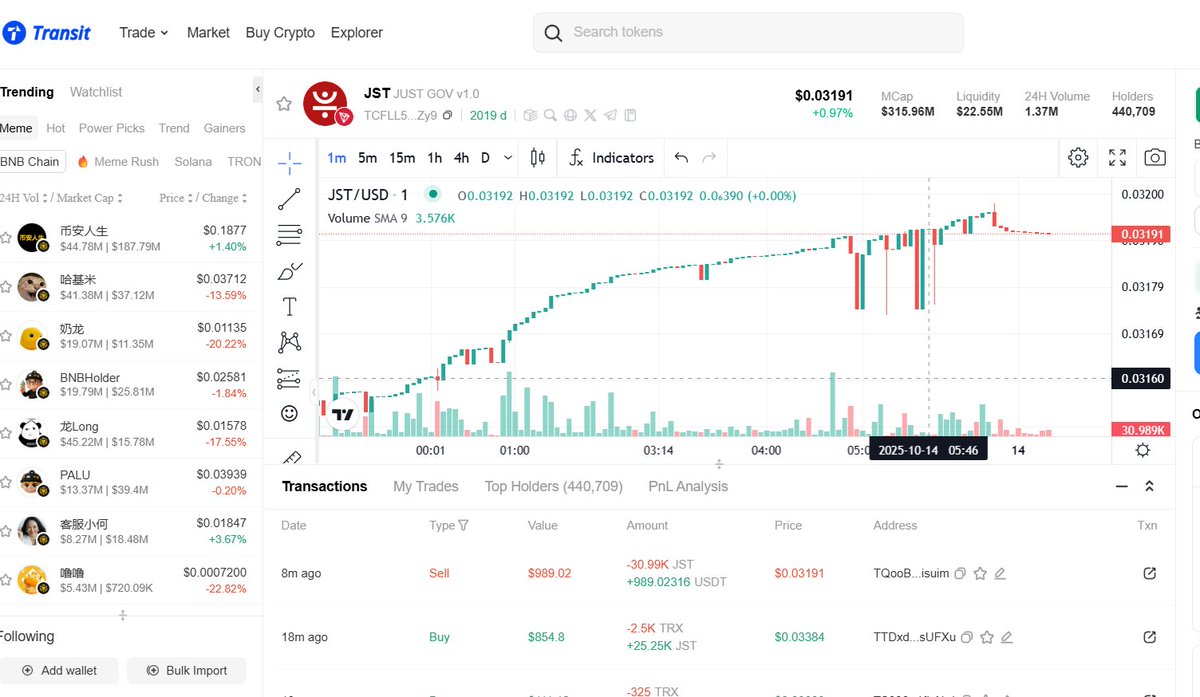Open the Sell transaction in explorer
The image size is (1200, 697).
point(1149,573)
